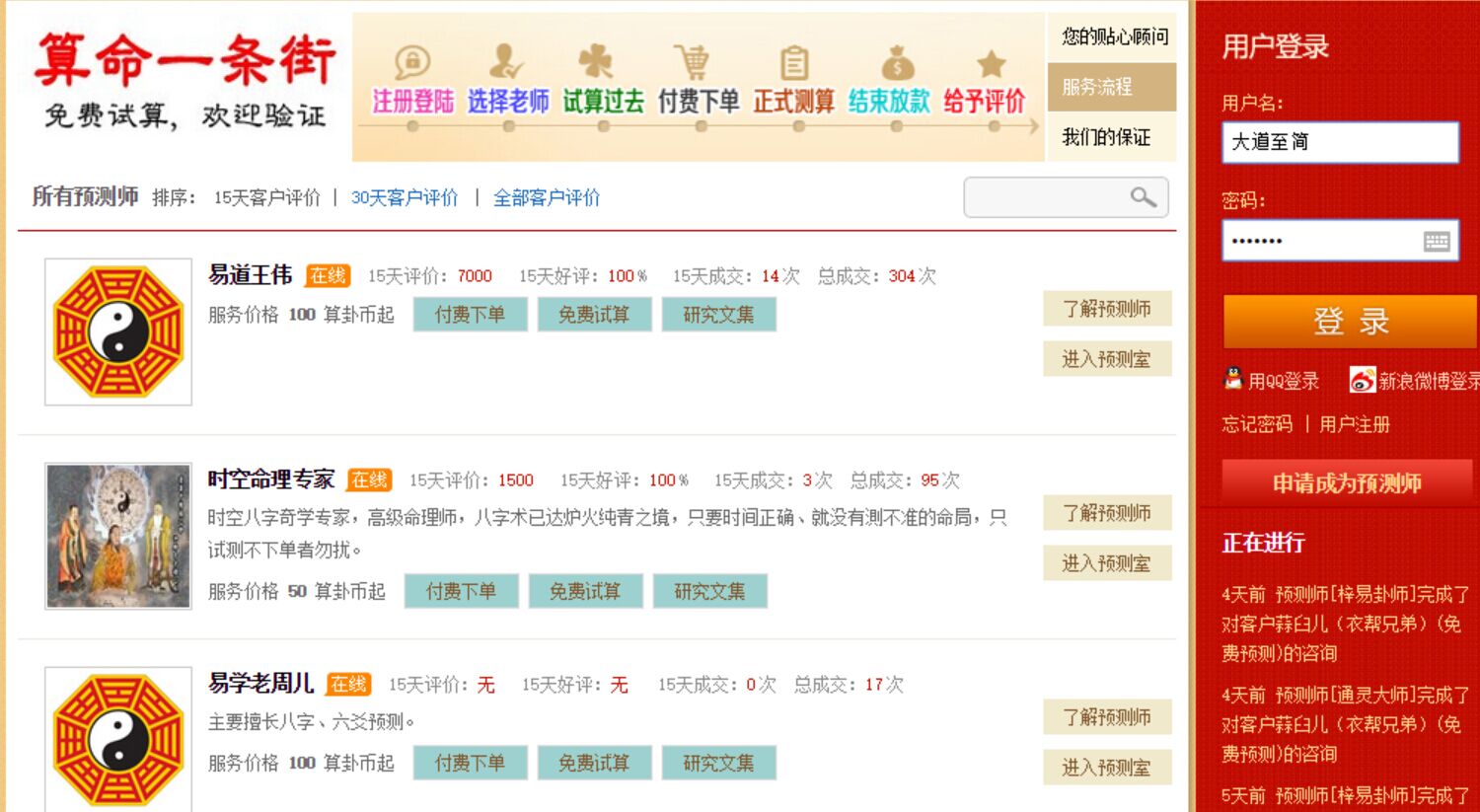Open 时空命理专家 profile thumbnail image
Image resolution: width=1480 pixels, height=812 pixels.
(118, 536)
